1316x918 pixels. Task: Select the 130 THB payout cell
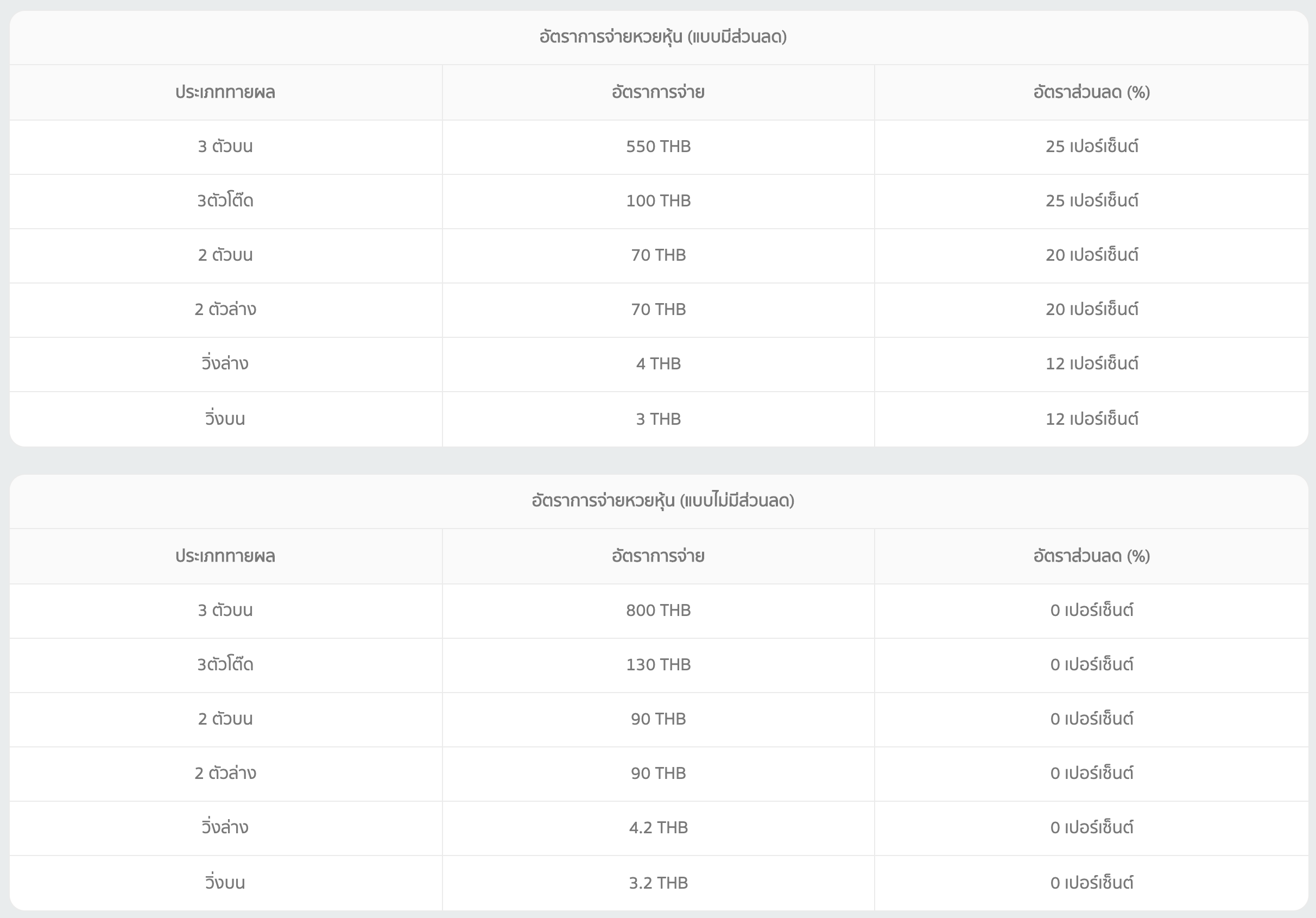pos(658,664)
